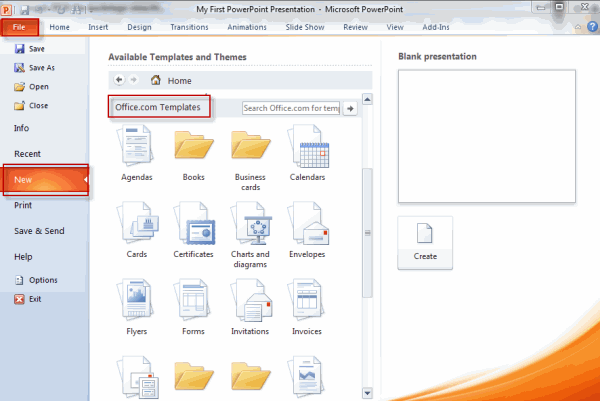600x401 pixels.
Task: Open the Cards template category
Action: coord(137,230)
